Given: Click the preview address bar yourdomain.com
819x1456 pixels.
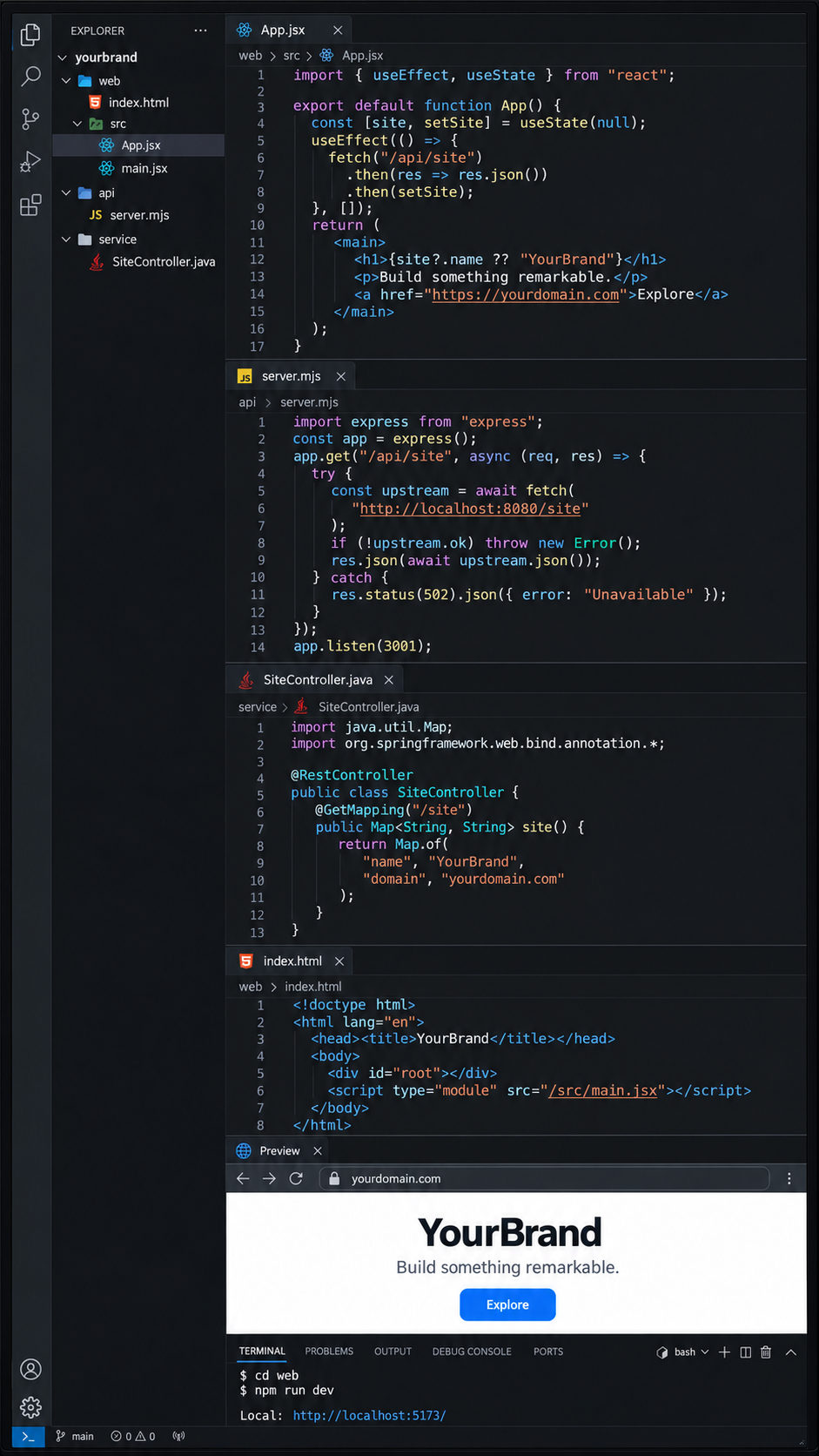Looking at the screenshot, I should pos(545,1178).
